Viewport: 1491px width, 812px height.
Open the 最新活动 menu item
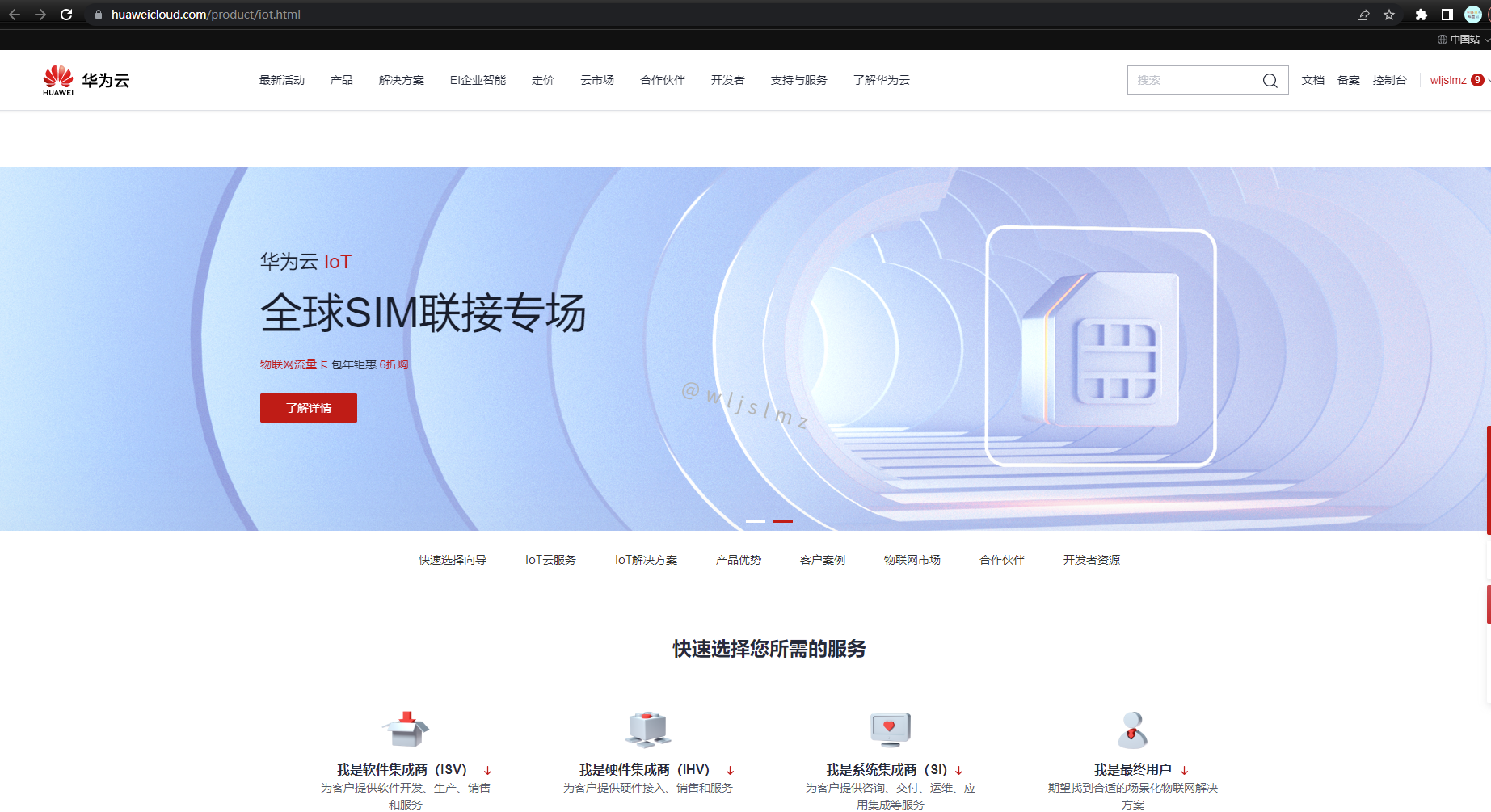tap(282, 80)
